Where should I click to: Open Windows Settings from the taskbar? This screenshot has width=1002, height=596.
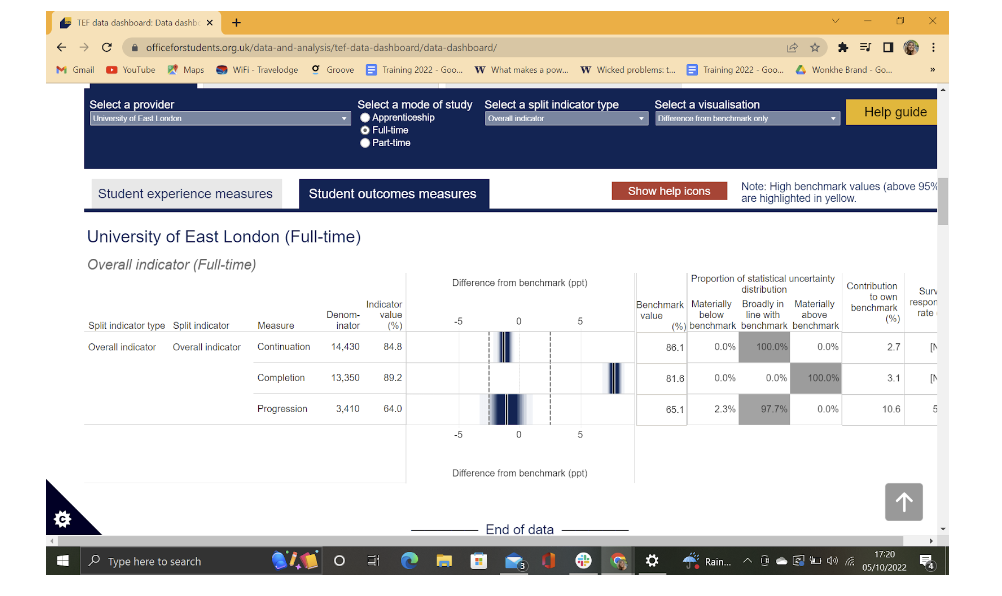pyautogui.click(x=652, y=561)
